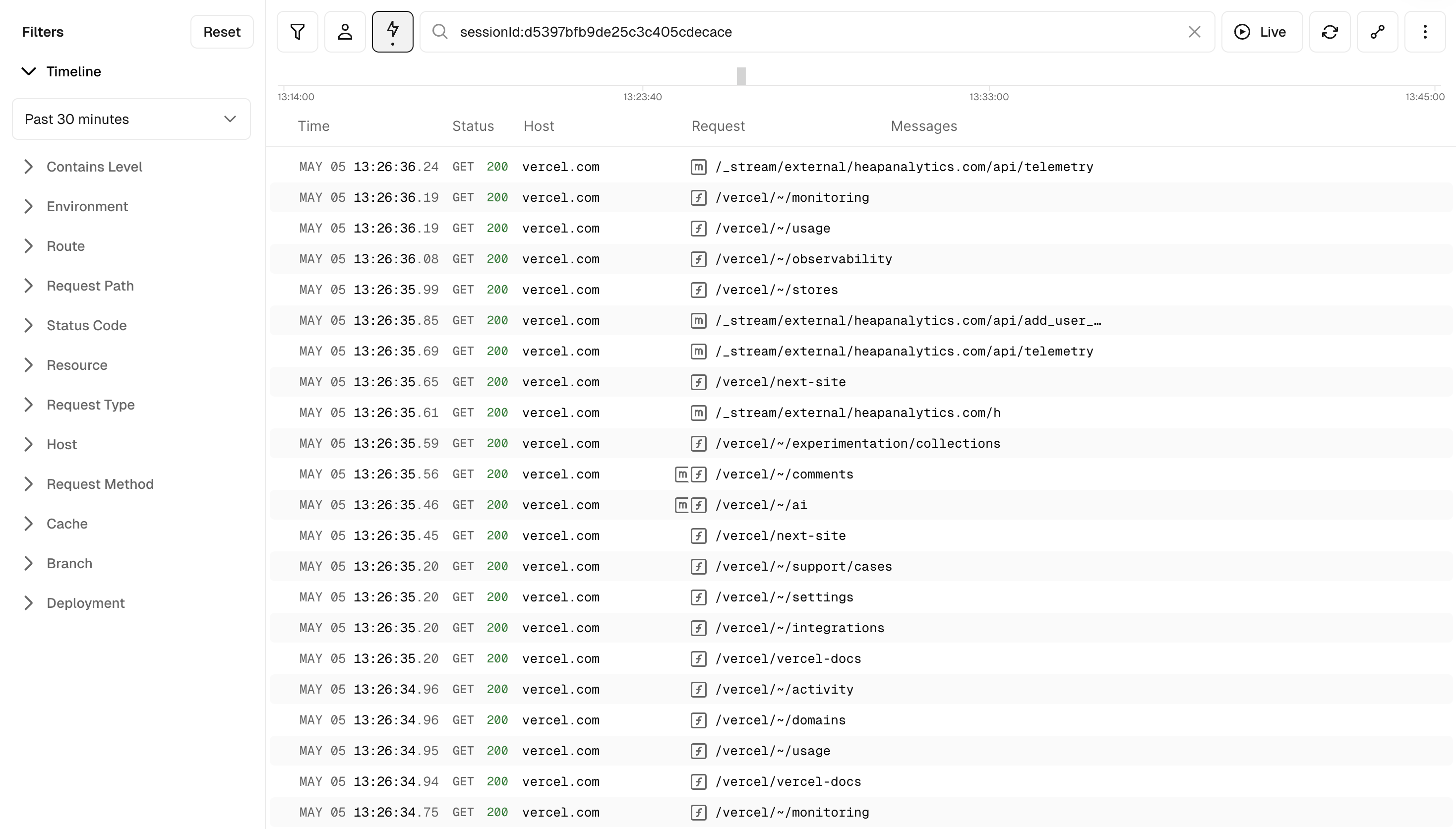Click function icon on 13:26:36.08 observability row
Screen dimensions: 1456x829
click(698, 259)
